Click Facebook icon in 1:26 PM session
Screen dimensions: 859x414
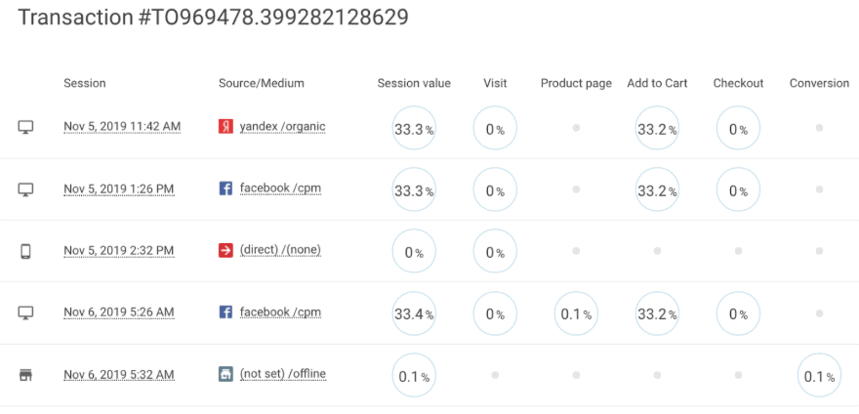coord(226,188)
